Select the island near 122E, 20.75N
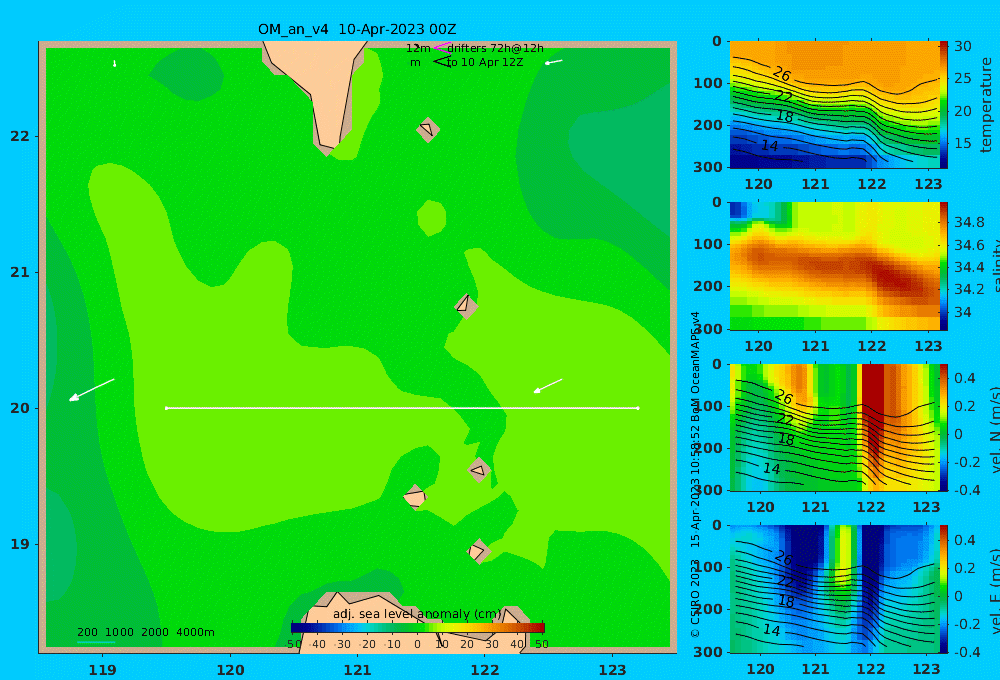 (466, 305)
